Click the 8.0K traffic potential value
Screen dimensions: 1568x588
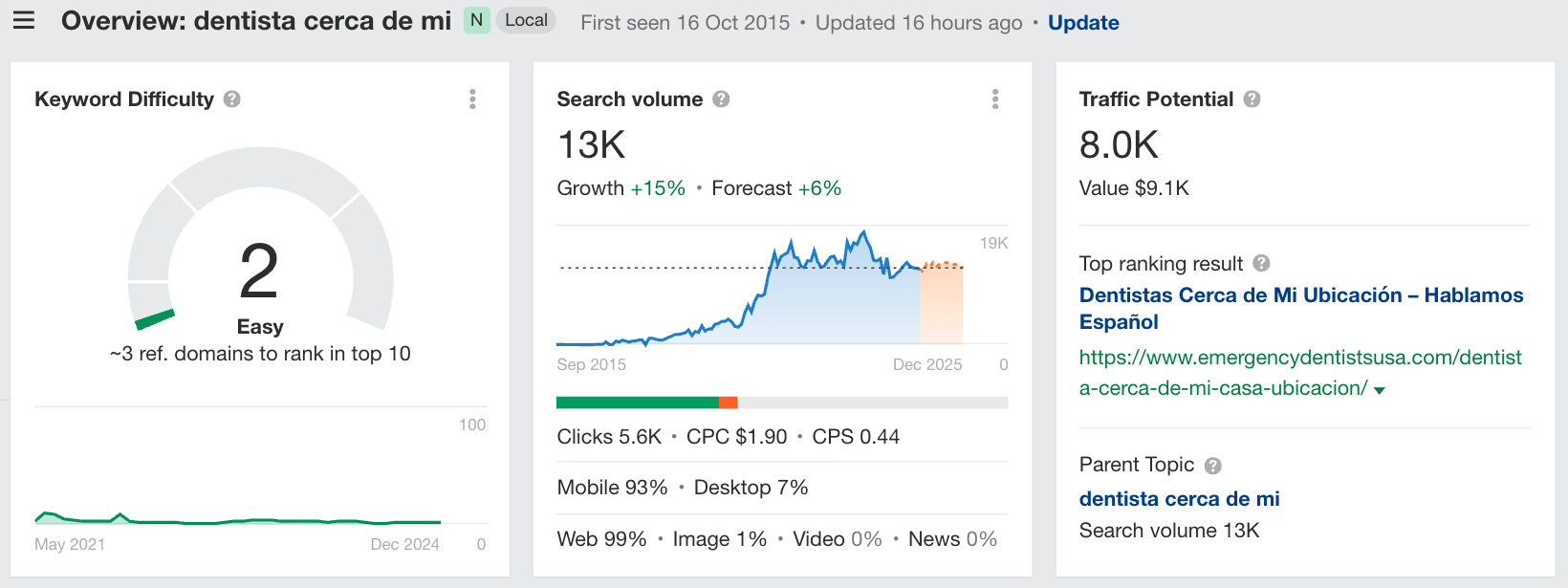pyautogui.click(x=1119, y=145)
